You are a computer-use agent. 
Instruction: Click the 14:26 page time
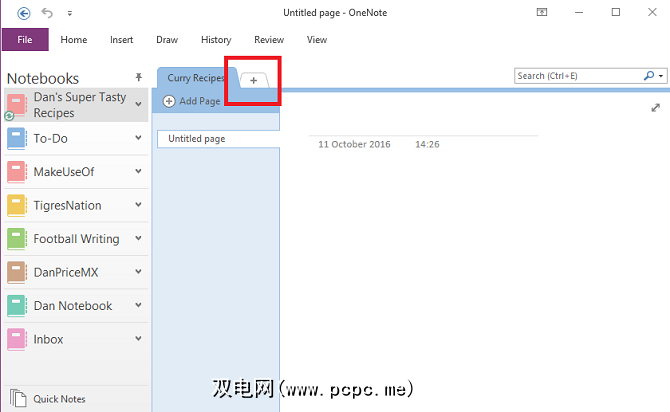[x=427, y=144]
